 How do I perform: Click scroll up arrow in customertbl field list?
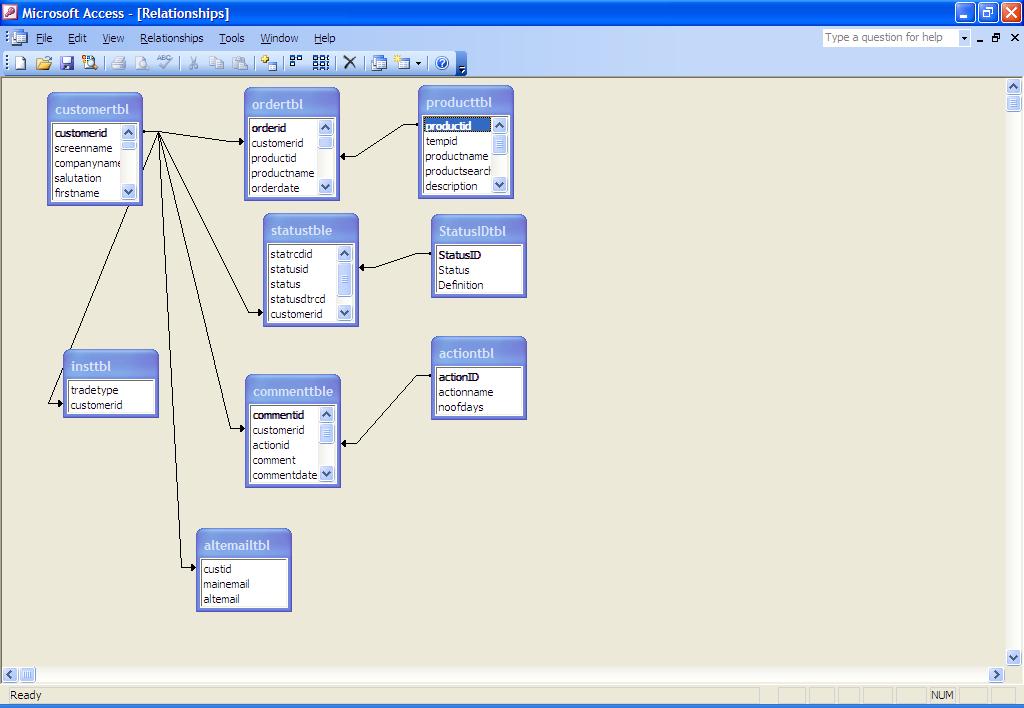pyautogui.click(x=129, y=132)
